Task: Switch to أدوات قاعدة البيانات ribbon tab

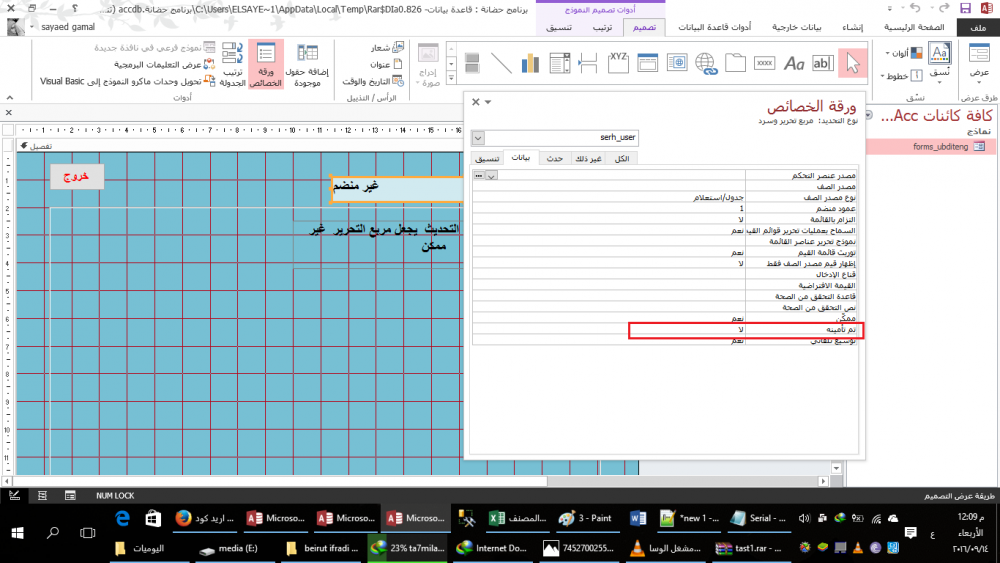Action: [x=714, y=27]
